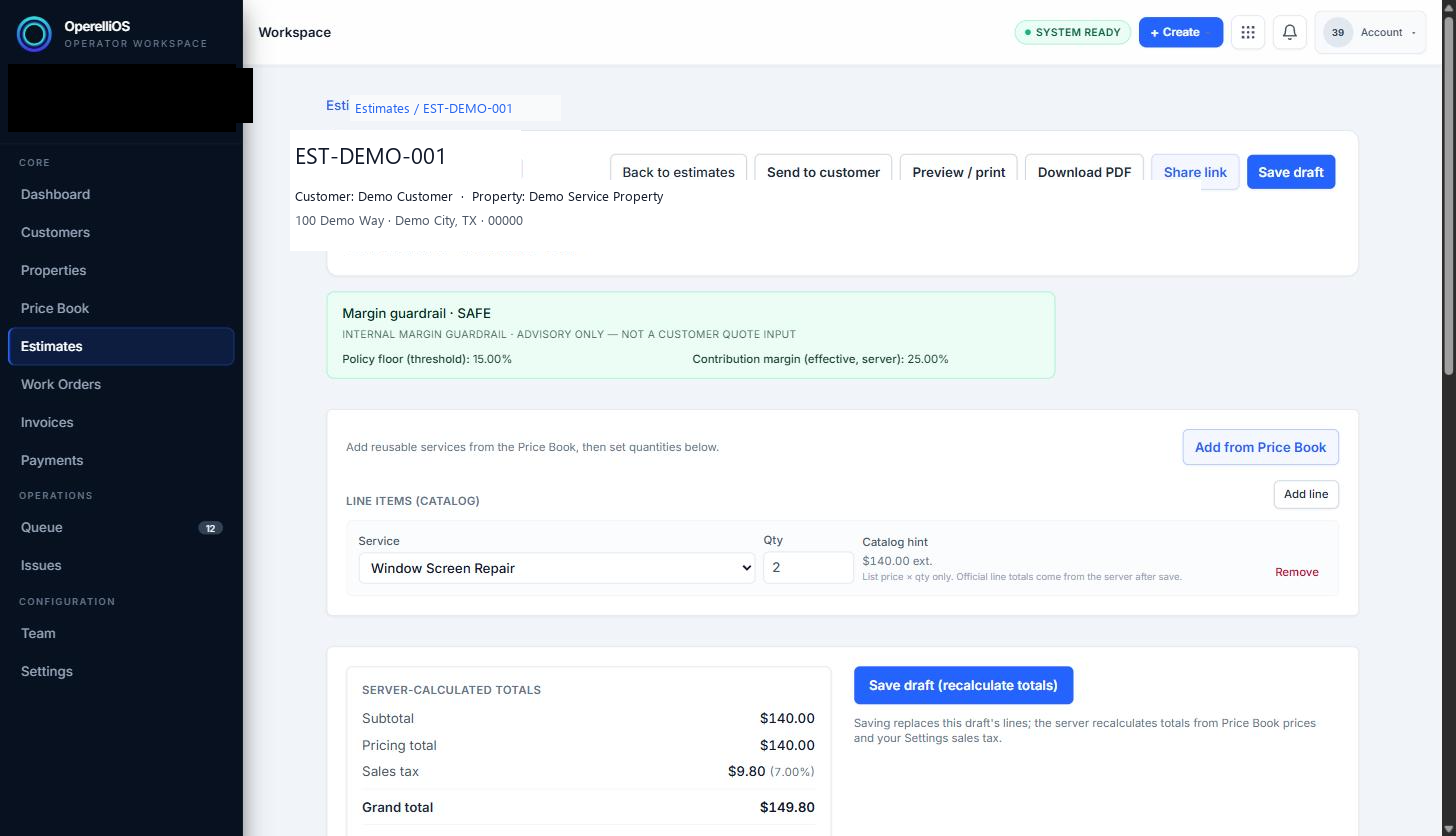Click the OperelliOS logo icon
This screenshot has height=836, width=1456.
tap(34, 34)
